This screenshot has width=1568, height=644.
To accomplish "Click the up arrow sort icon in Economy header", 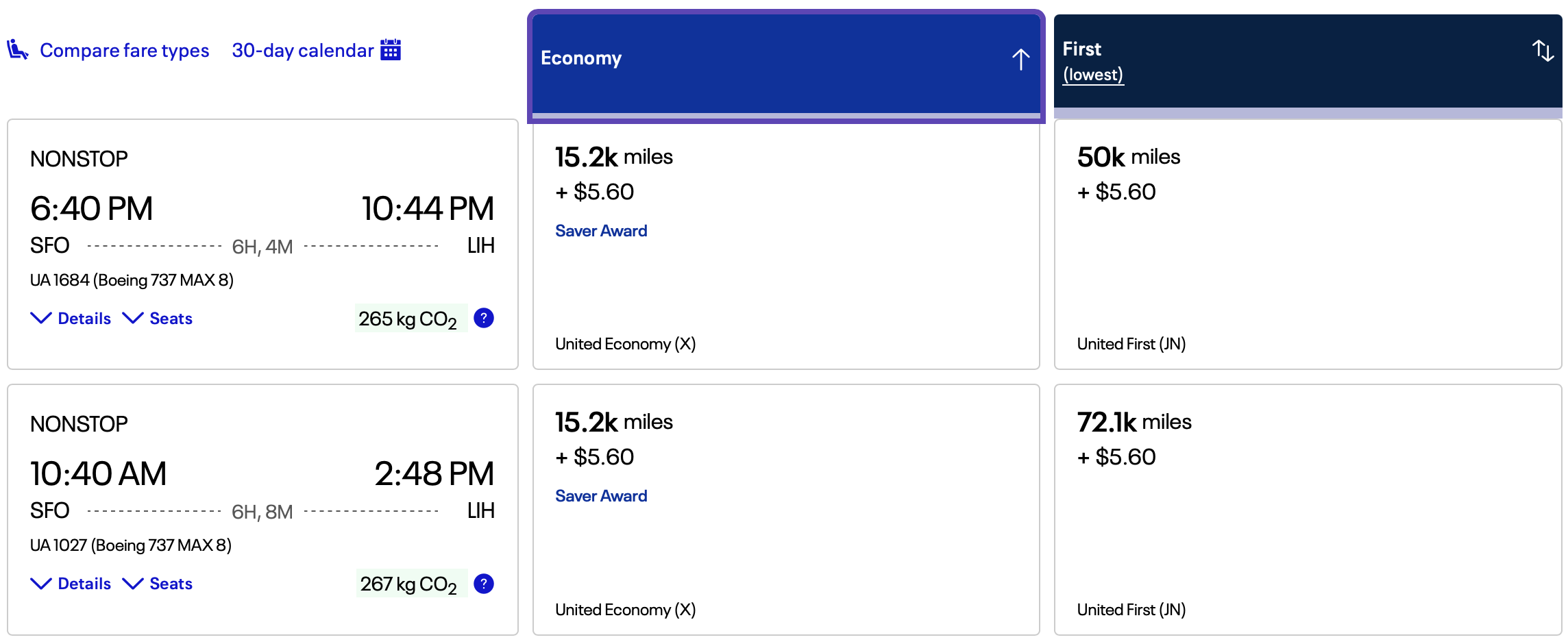I will 1020,59.
